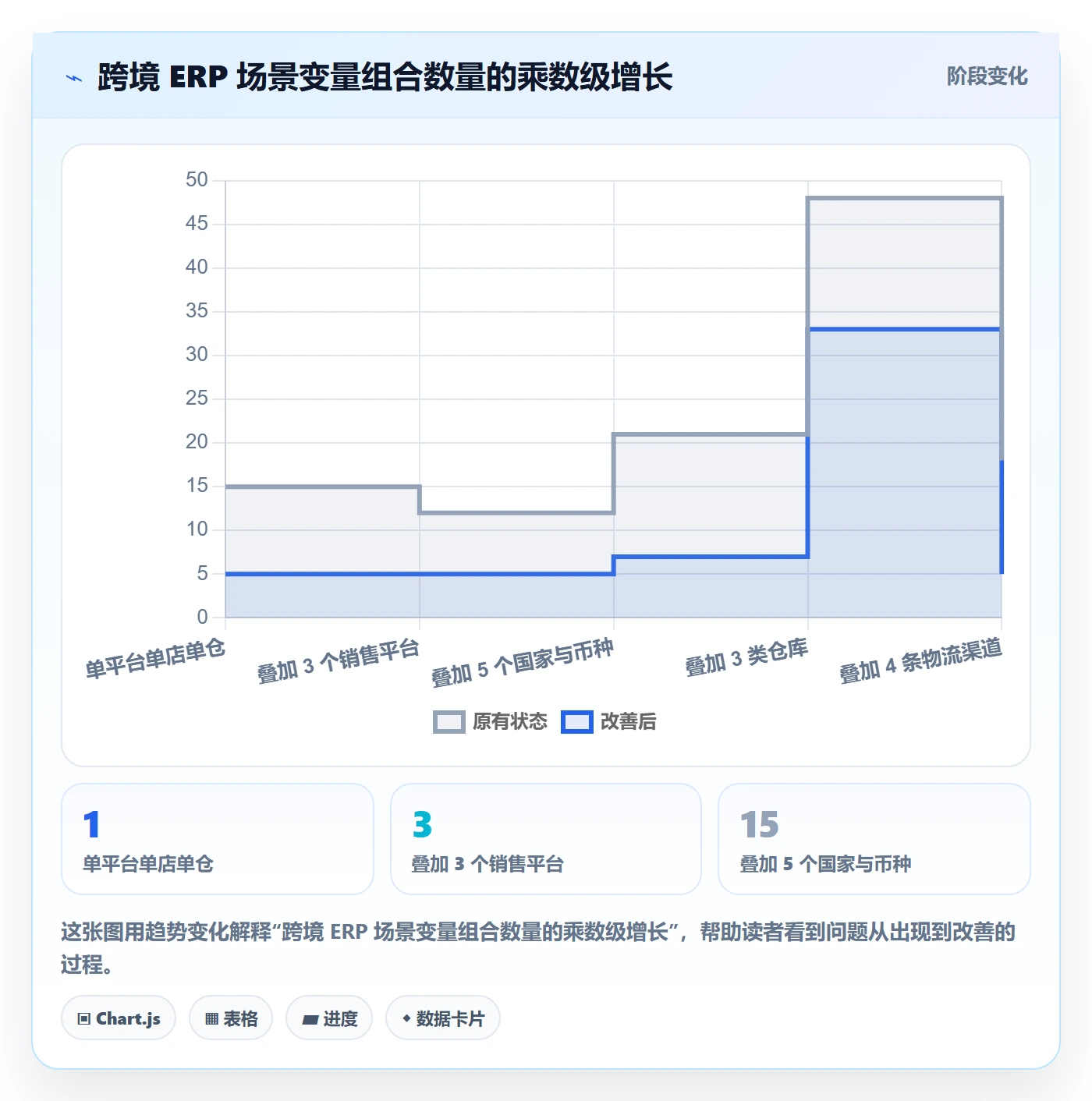
Task: Click the 叠加 4 条物流渠道 x-axis label
Action: pos(920,660)
